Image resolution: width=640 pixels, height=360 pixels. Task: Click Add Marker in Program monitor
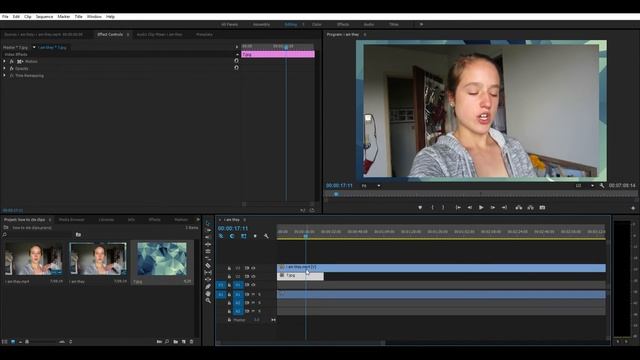(x=420, y=208)
